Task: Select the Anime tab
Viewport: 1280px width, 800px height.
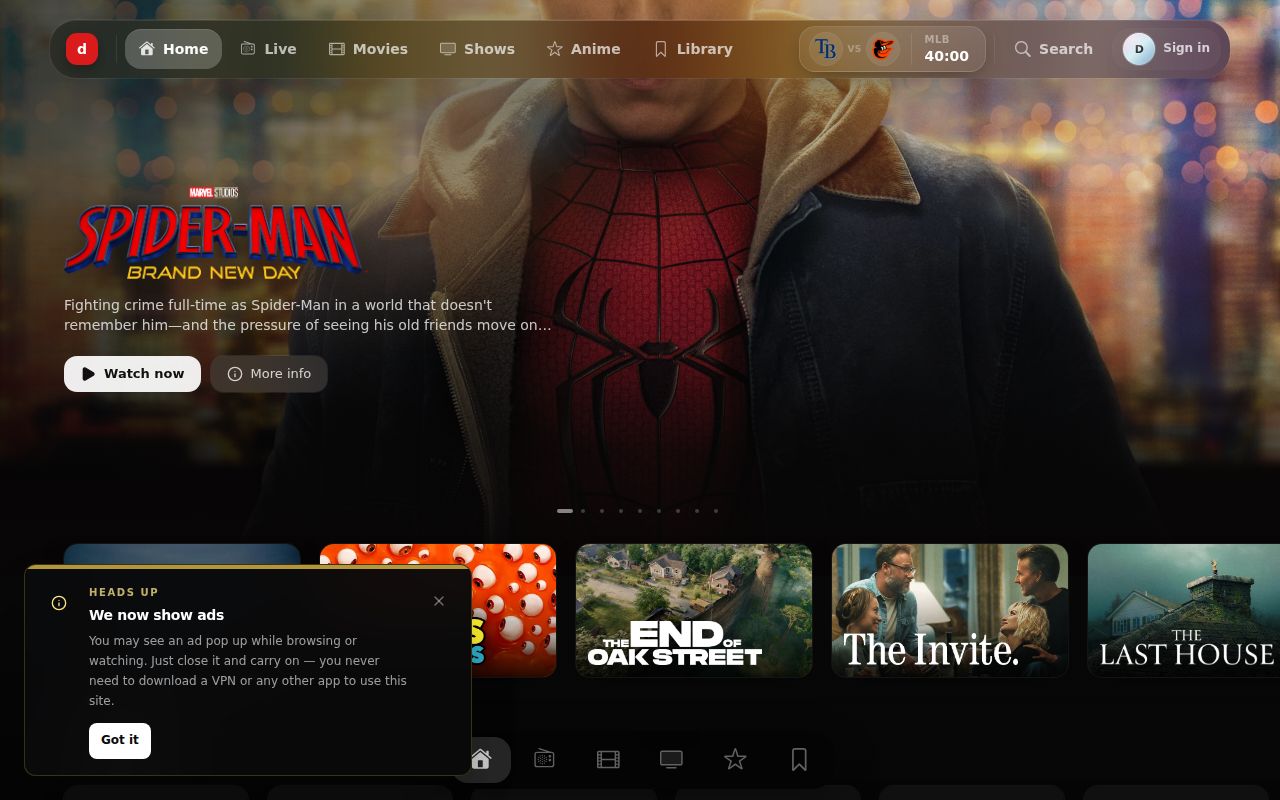Action: pos(583,49)
